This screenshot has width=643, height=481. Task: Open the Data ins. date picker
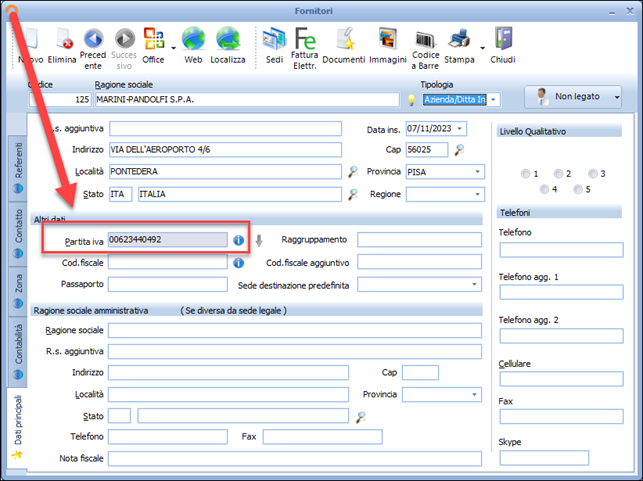tap(460, 129)
